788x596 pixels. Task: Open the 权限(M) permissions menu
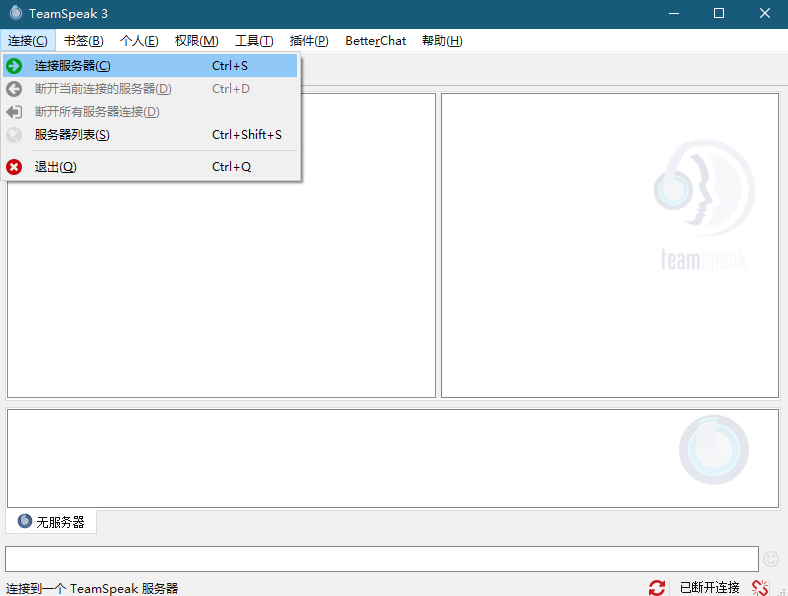pos(196,41)
